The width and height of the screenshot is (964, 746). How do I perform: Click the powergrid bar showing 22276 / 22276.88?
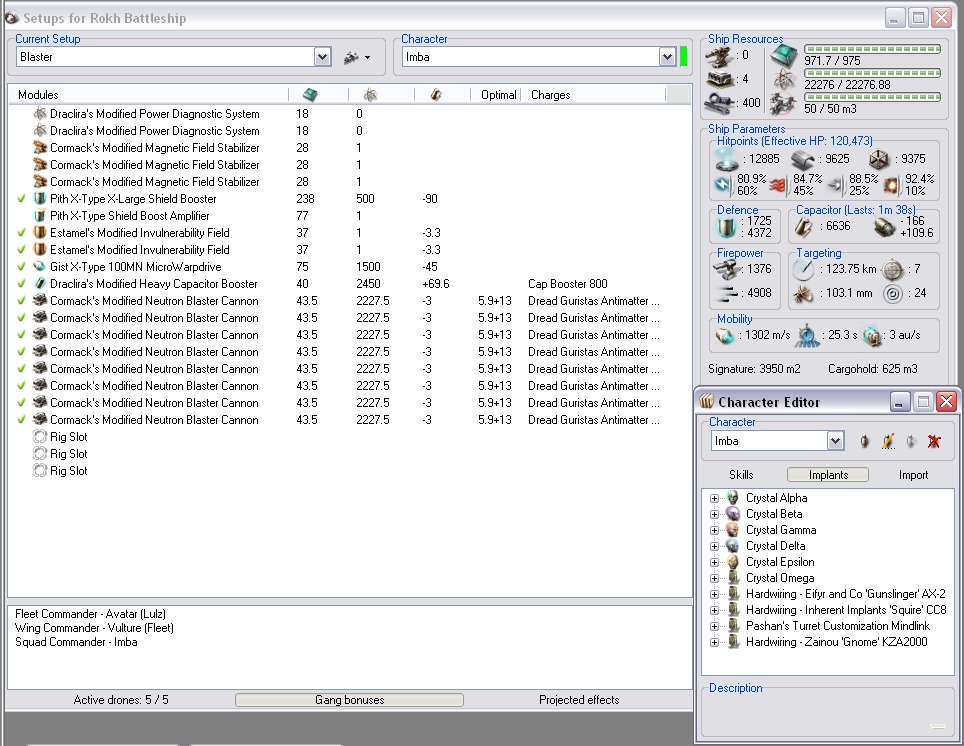(872, 73)
